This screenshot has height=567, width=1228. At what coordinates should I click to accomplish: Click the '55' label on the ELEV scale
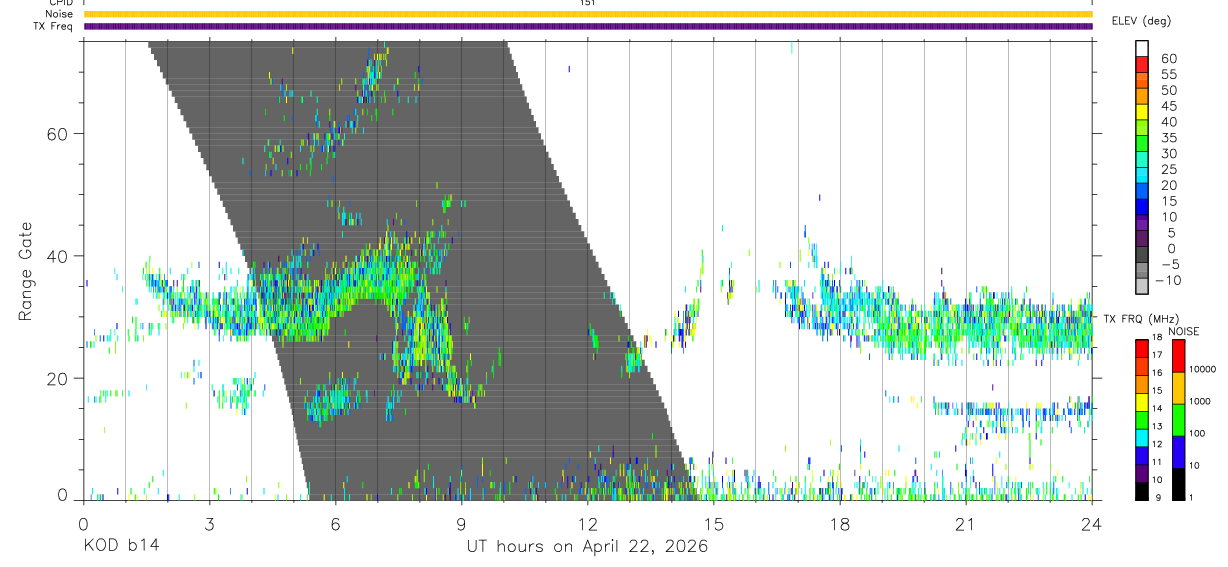(x=1168, y=75)
